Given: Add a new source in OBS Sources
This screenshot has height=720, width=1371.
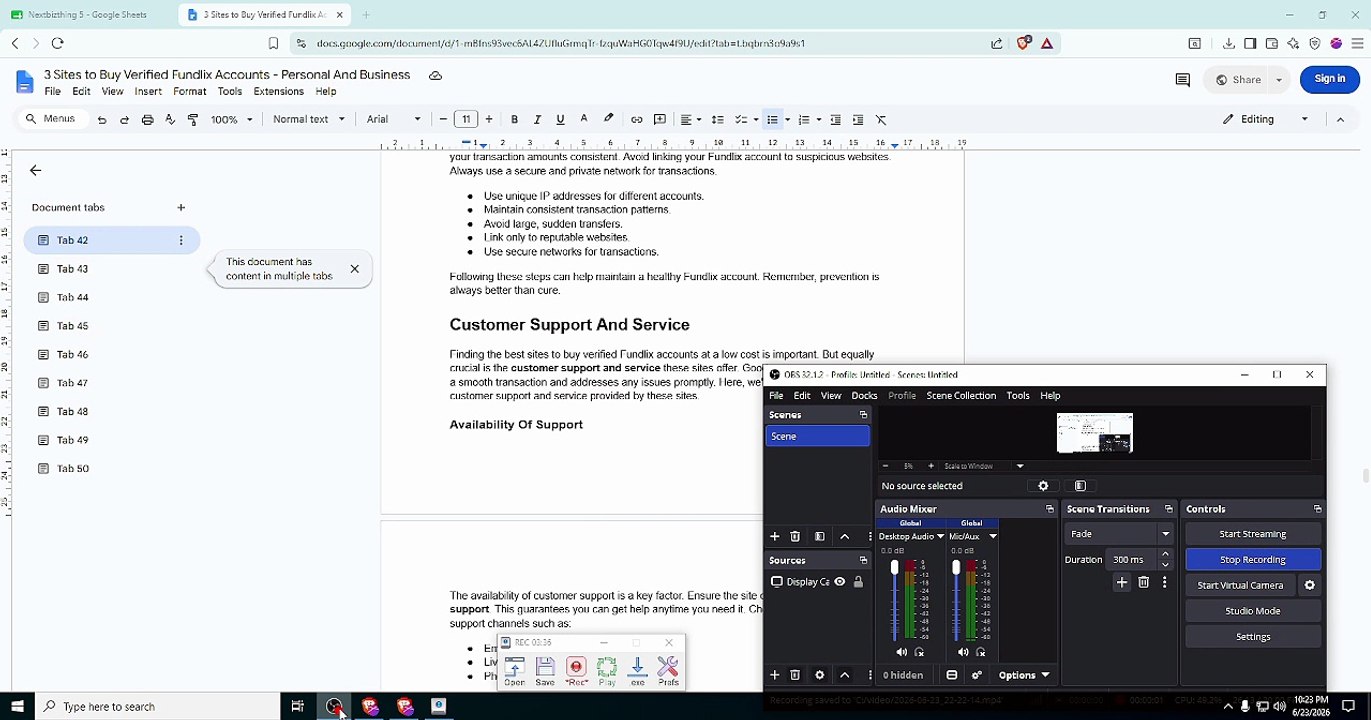Looking at the screenshot, I should point(774,675).
